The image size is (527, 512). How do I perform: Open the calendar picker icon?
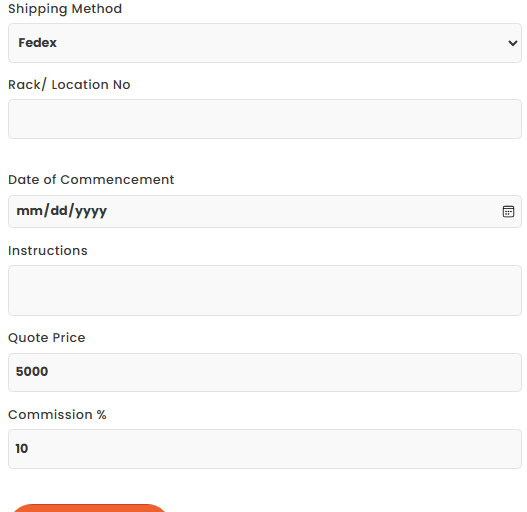pos(508,211)
